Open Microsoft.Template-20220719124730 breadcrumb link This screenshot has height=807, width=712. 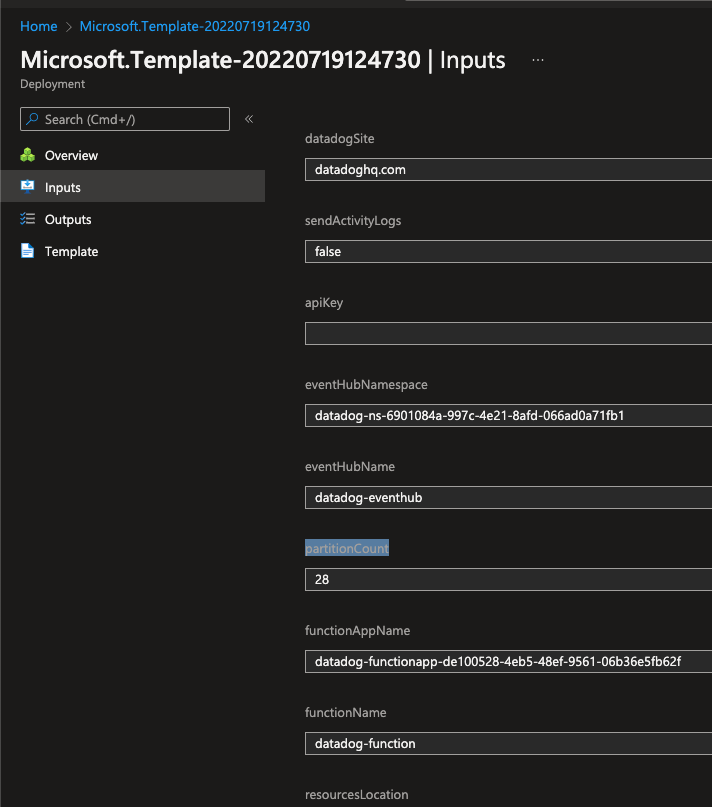coord(195,26)
